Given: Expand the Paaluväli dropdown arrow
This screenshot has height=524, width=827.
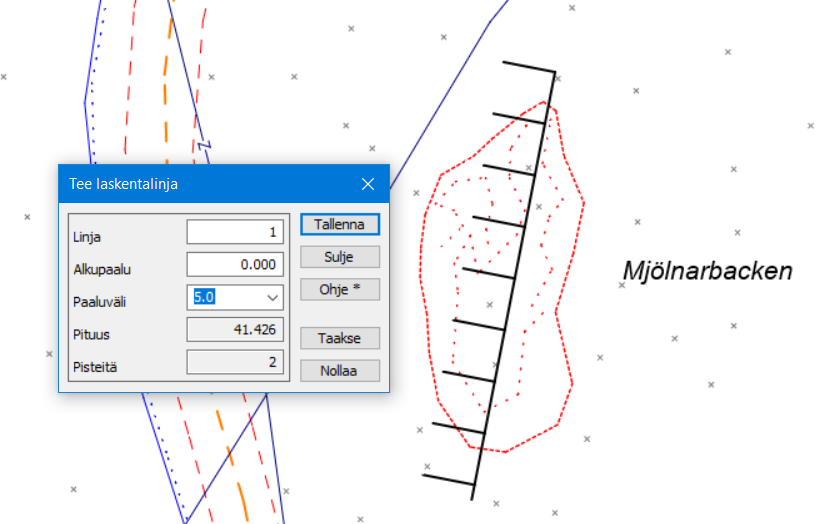Looking at the screenshot, I should click(272, 297).
